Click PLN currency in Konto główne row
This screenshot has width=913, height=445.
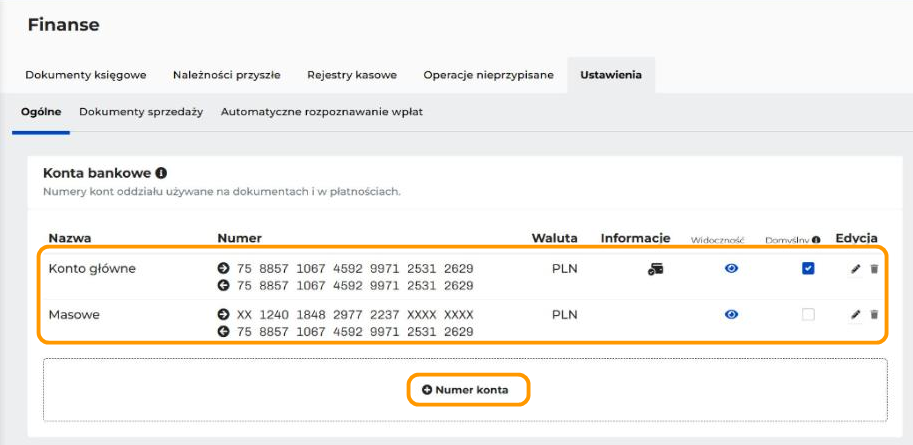click(564, 269)
